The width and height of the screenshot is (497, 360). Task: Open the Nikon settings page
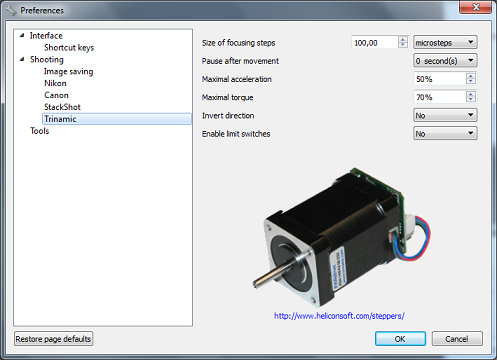[55, 83]
